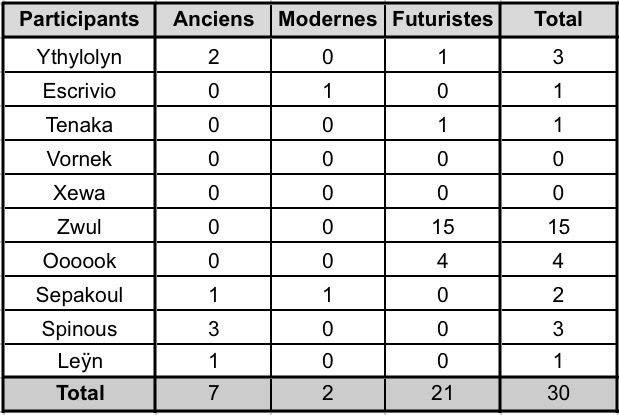
Task: Click the Escrivio participant cell
Action: click(x=80, y=91)
